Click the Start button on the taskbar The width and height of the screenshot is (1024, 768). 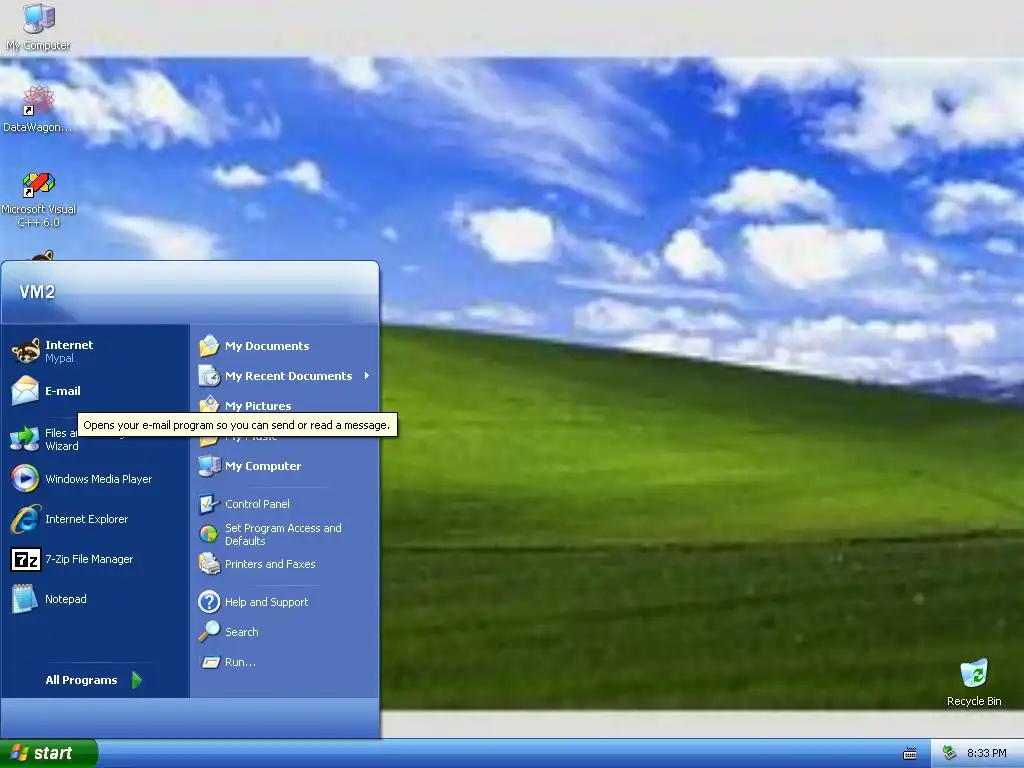(49, 753)
